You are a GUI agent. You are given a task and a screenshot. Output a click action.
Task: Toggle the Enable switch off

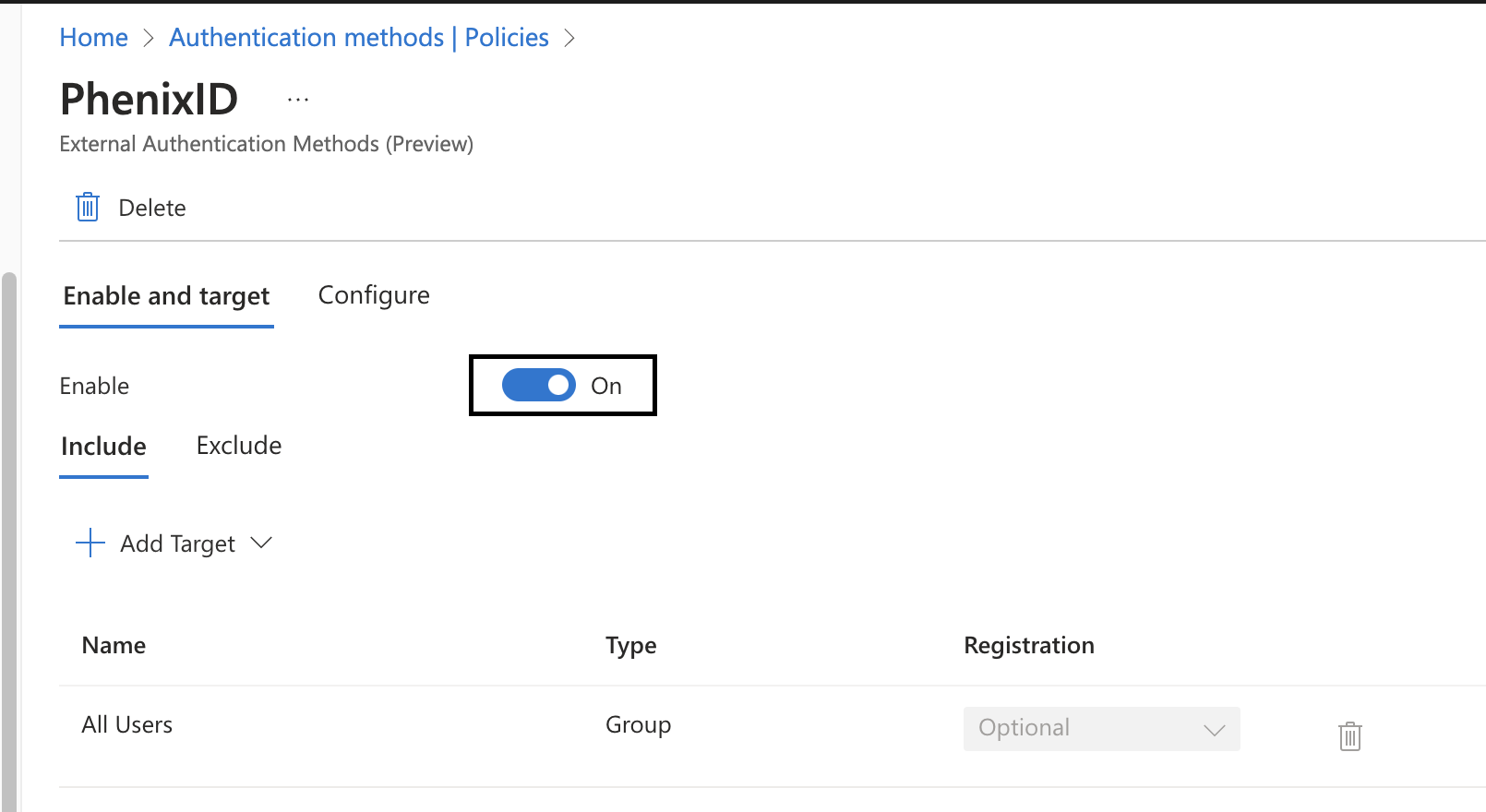539,385
